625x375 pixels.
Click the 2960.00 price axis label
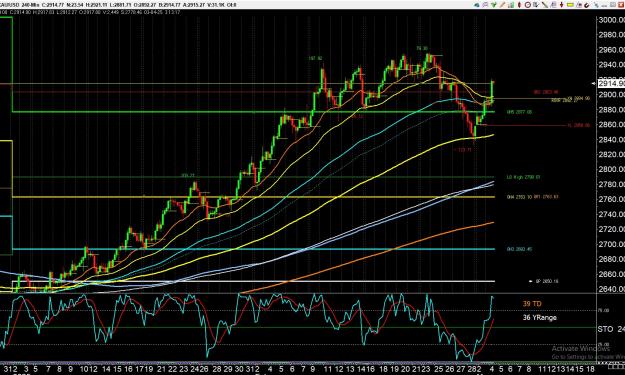[x=611, y=50]
